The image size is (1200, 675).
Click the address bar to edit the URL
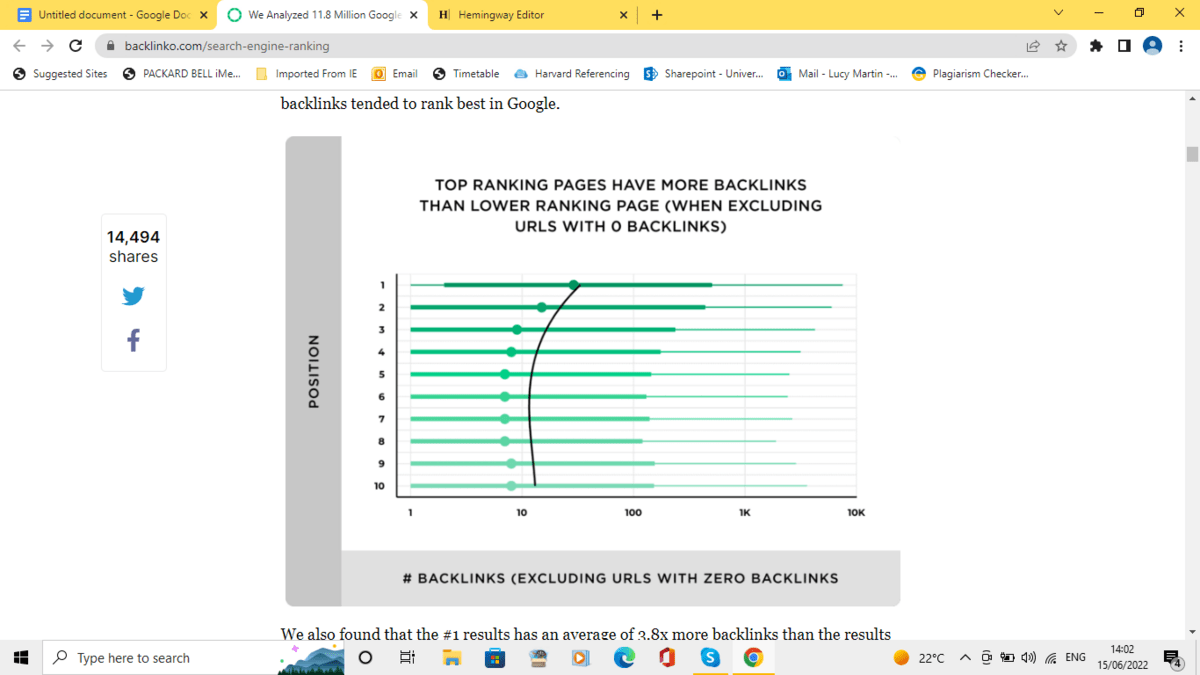click(x=400, y=46)
